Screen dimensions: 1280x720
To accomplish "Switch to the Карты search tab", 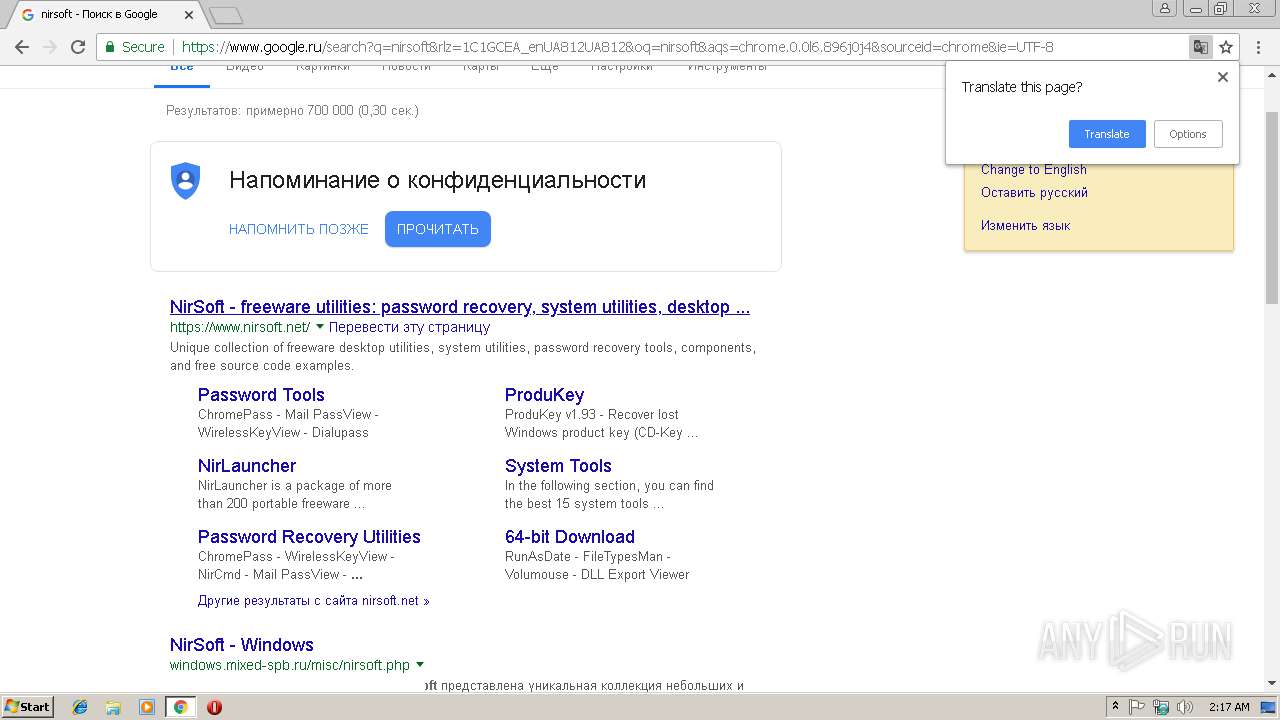I will (481, 67).
